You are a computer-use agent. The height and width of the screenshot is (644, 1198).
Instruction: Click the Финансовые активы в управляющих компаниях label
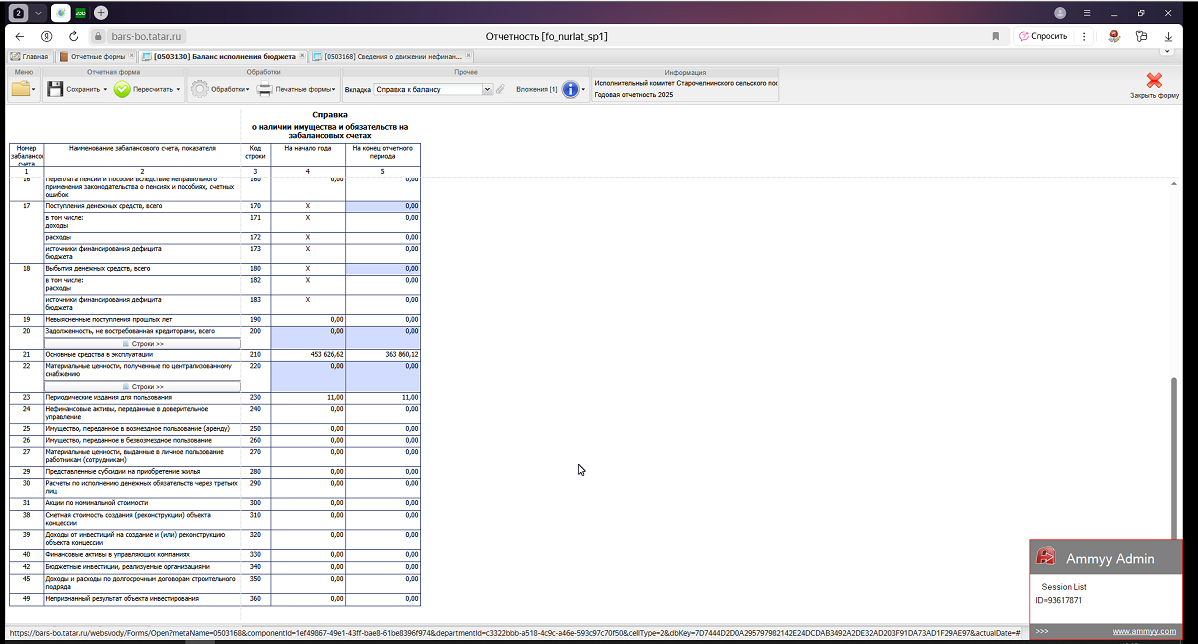[x=118, y=555]
